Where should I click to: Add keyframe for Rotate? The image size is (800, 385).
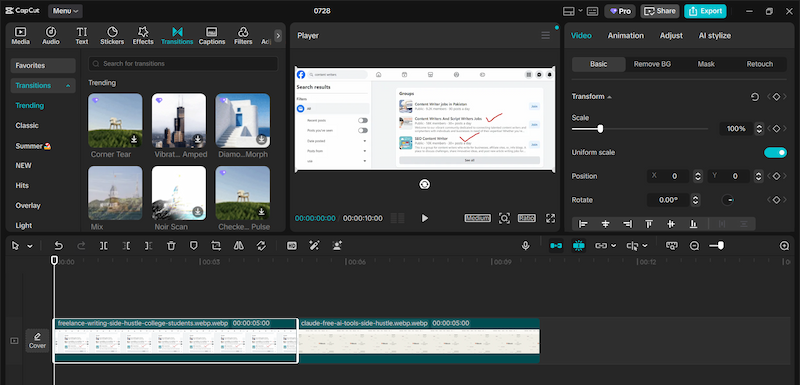coord(776,200)
